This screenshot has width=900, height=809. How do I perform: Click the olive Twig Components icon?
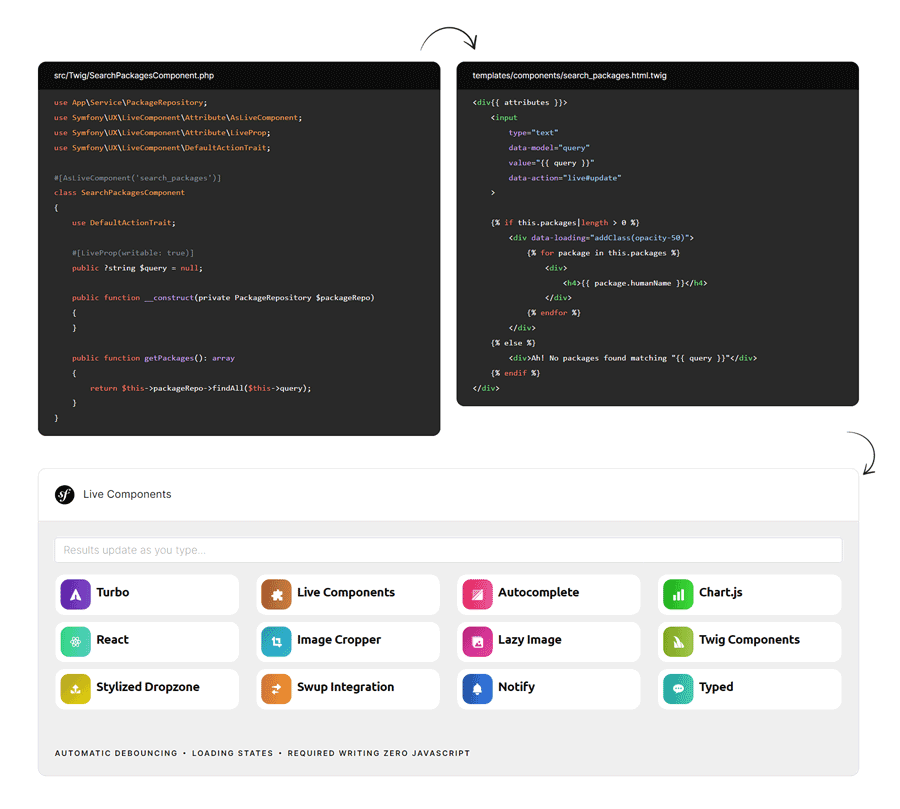click(x=678, y=641)
